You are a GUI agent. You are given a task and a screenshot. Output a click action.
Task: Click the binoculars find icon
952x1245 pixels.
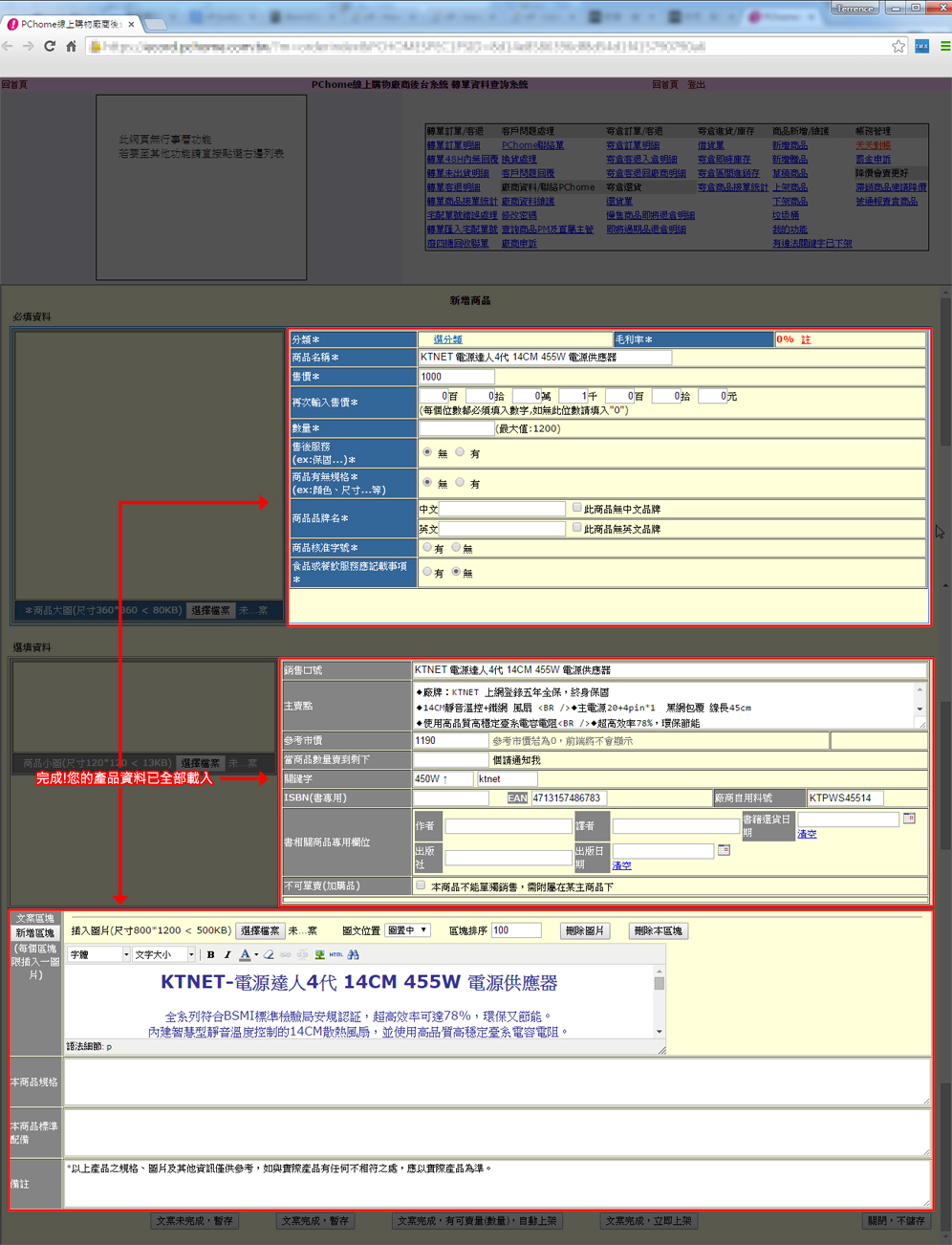pos(354,954)
